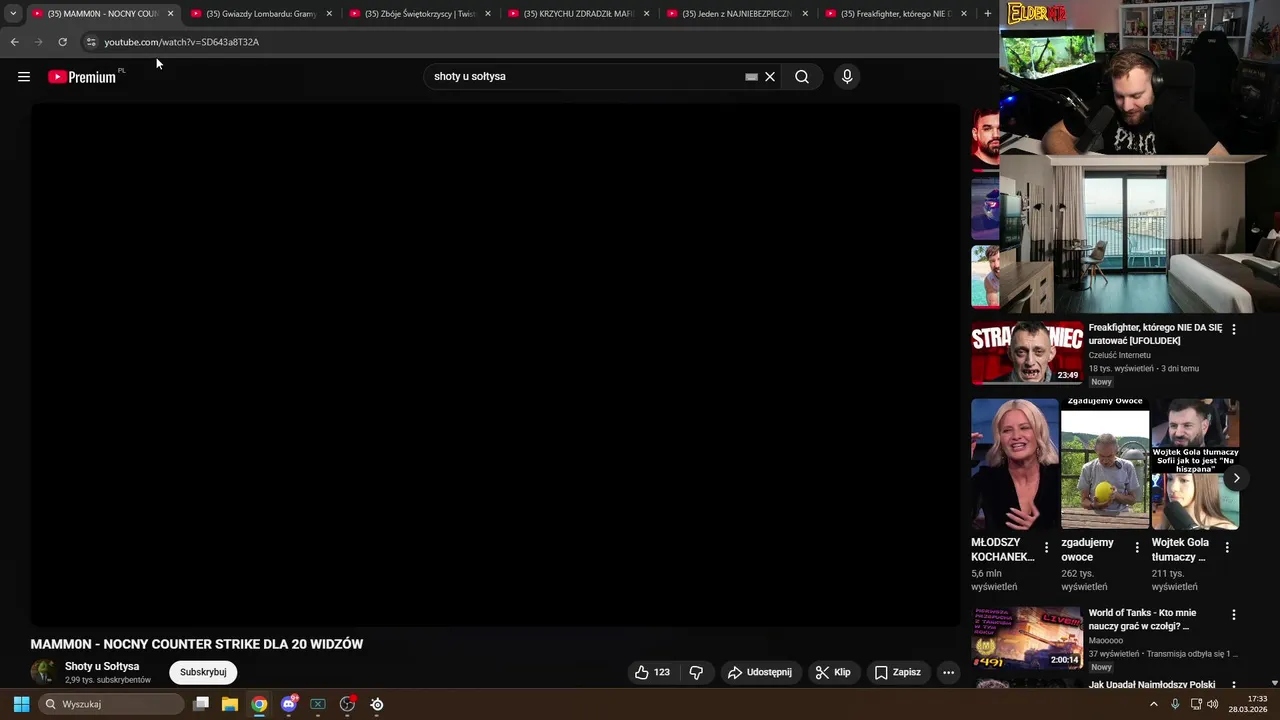View site information icon in address bar
The width and height of the screenshot is (1280, 720).
(x=91, y=42)
